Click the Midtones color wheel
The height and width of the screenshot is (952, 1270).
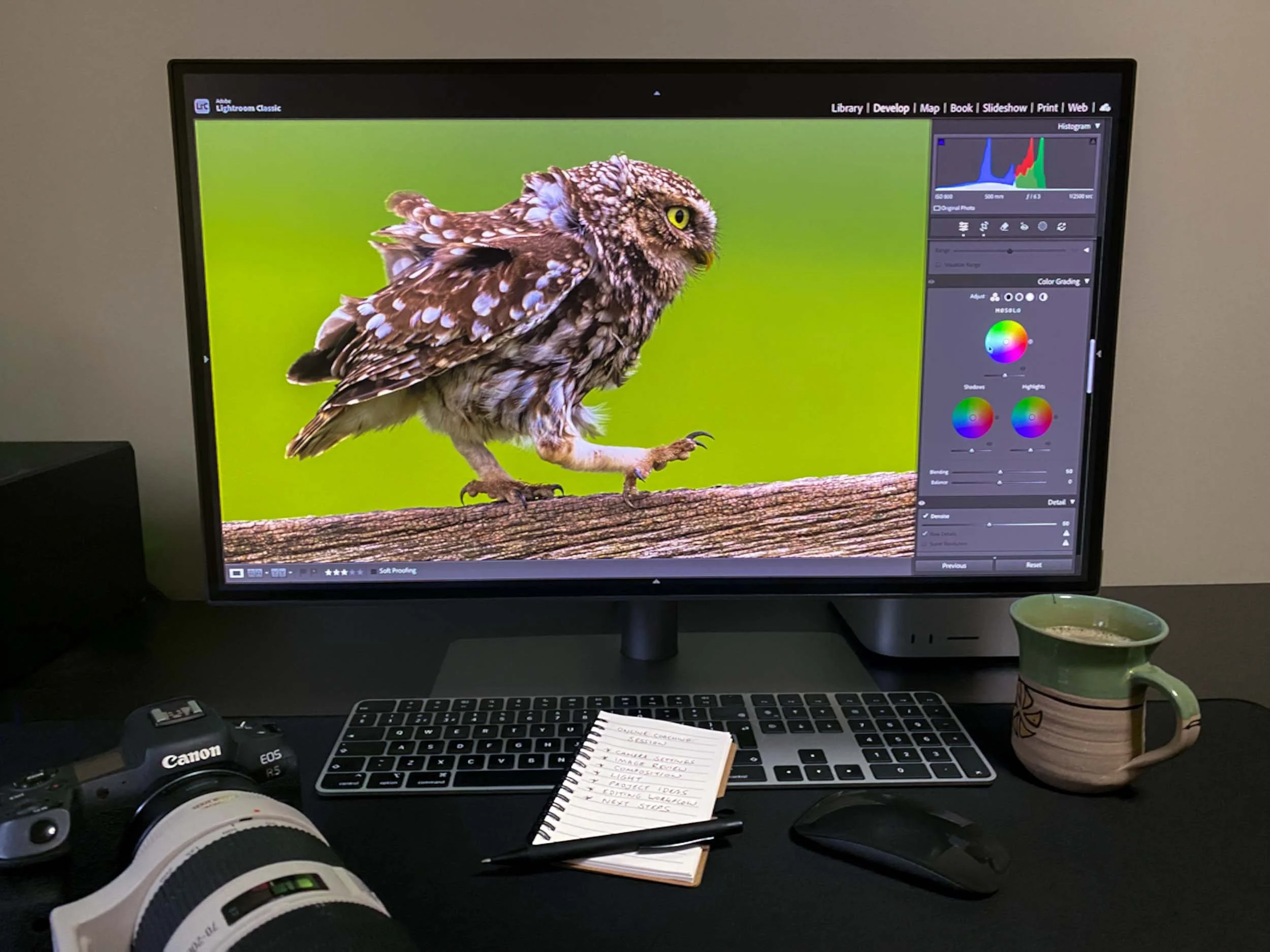(1006, 342)
